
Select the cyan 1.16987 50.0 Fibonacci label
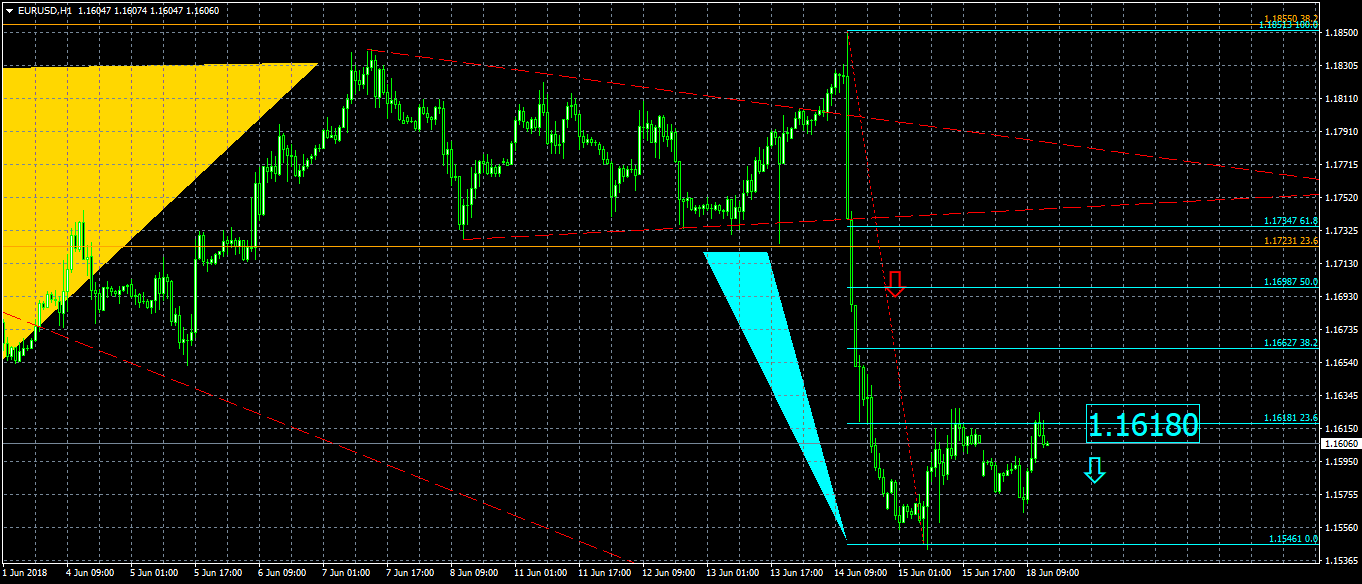click(x=1291, y=282)
